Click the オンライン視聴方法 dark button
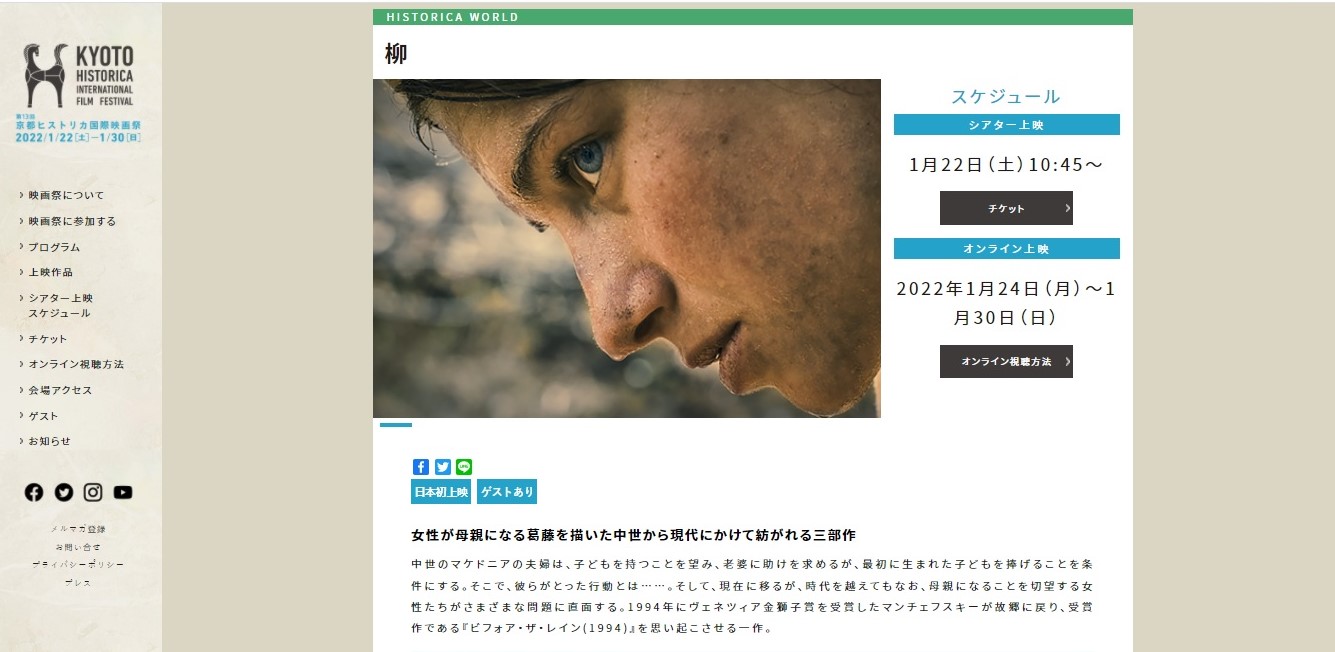This screenshot has width=1335, height=652. [x=1006, y=361]
